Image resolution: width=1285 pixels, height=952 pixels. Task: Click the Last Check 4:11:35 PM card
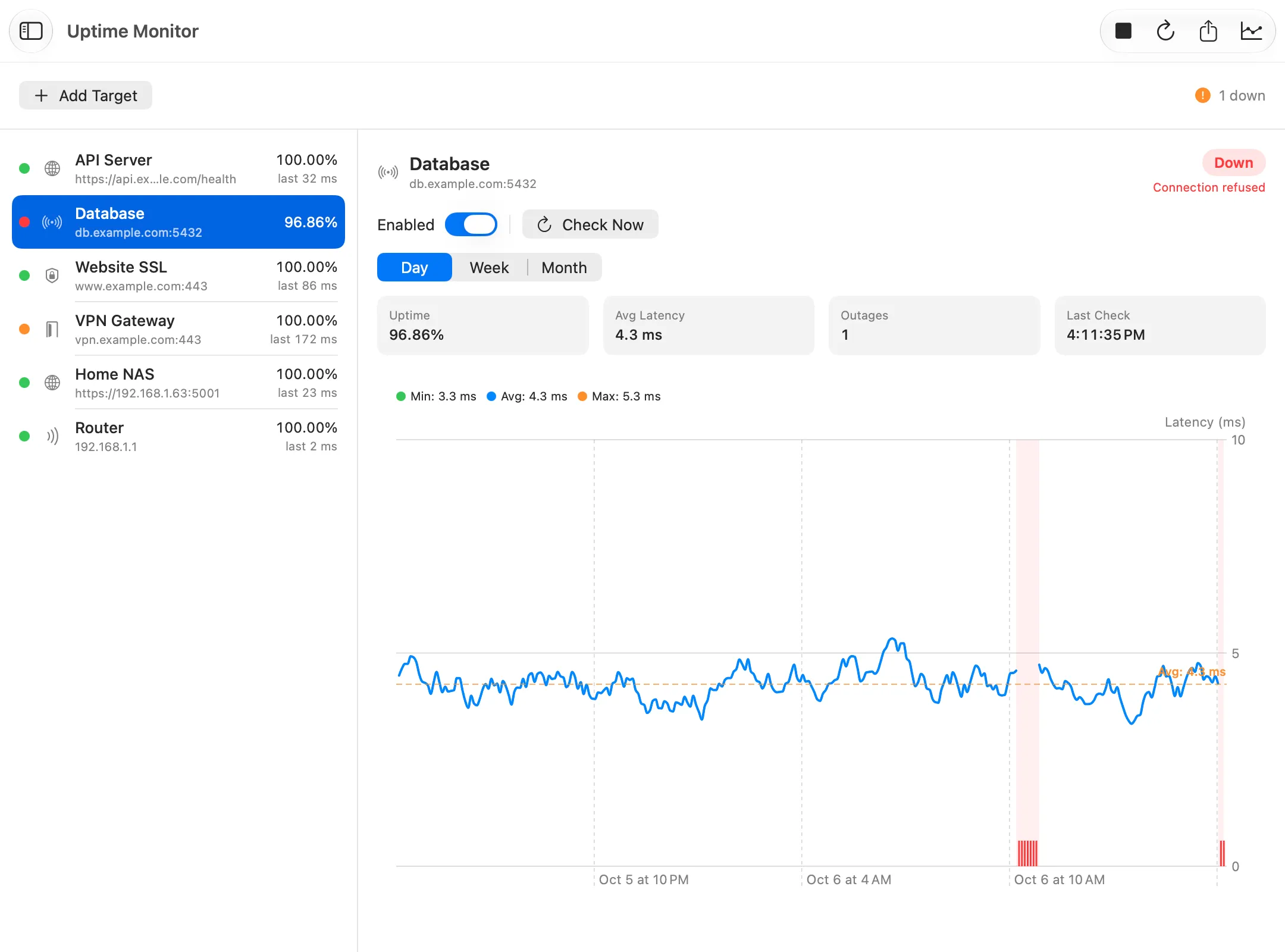(1160, 325)
